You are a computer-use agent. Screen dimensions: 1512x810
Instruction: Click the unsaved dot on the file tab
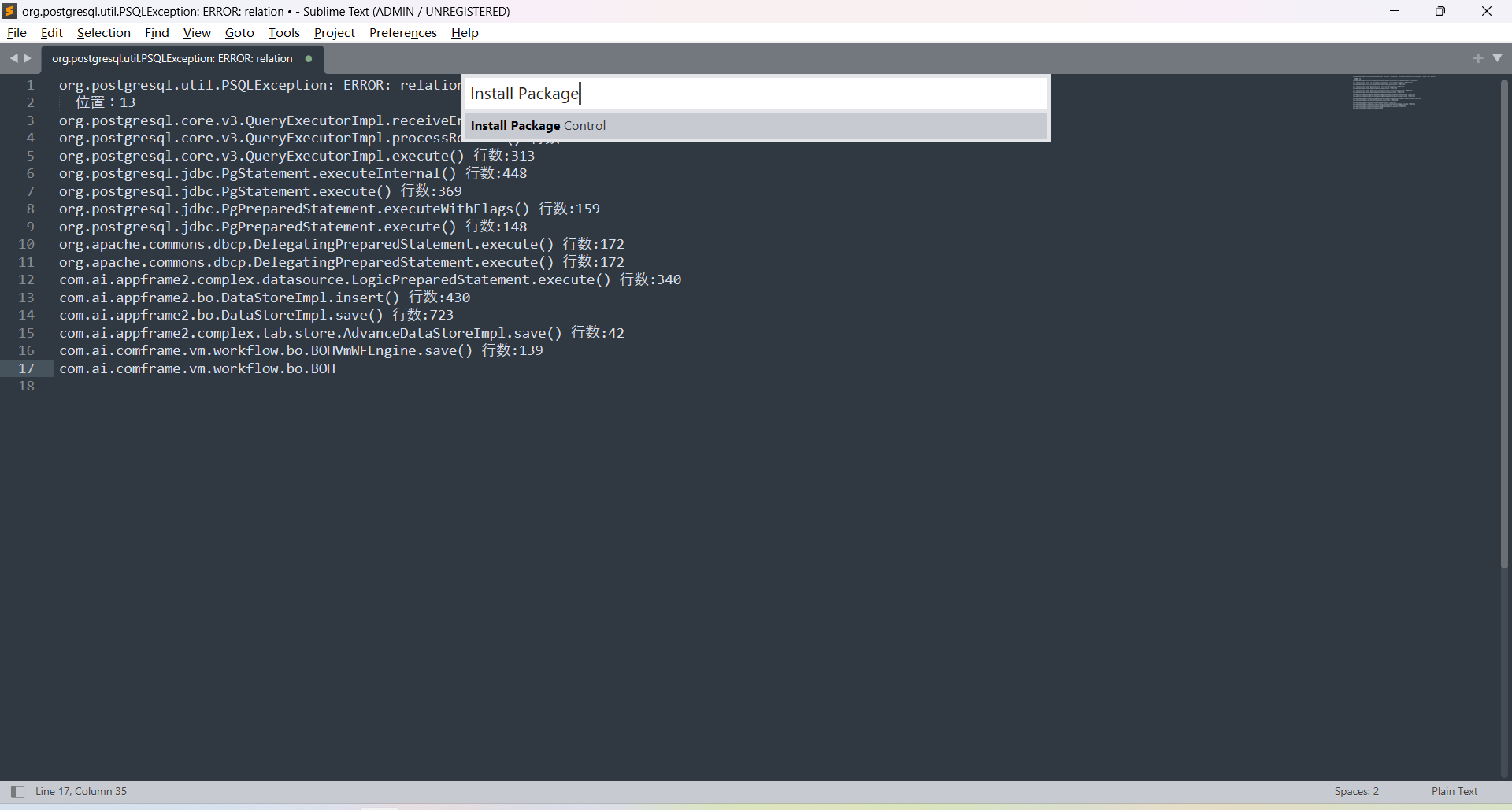click(x=309, y=59)
